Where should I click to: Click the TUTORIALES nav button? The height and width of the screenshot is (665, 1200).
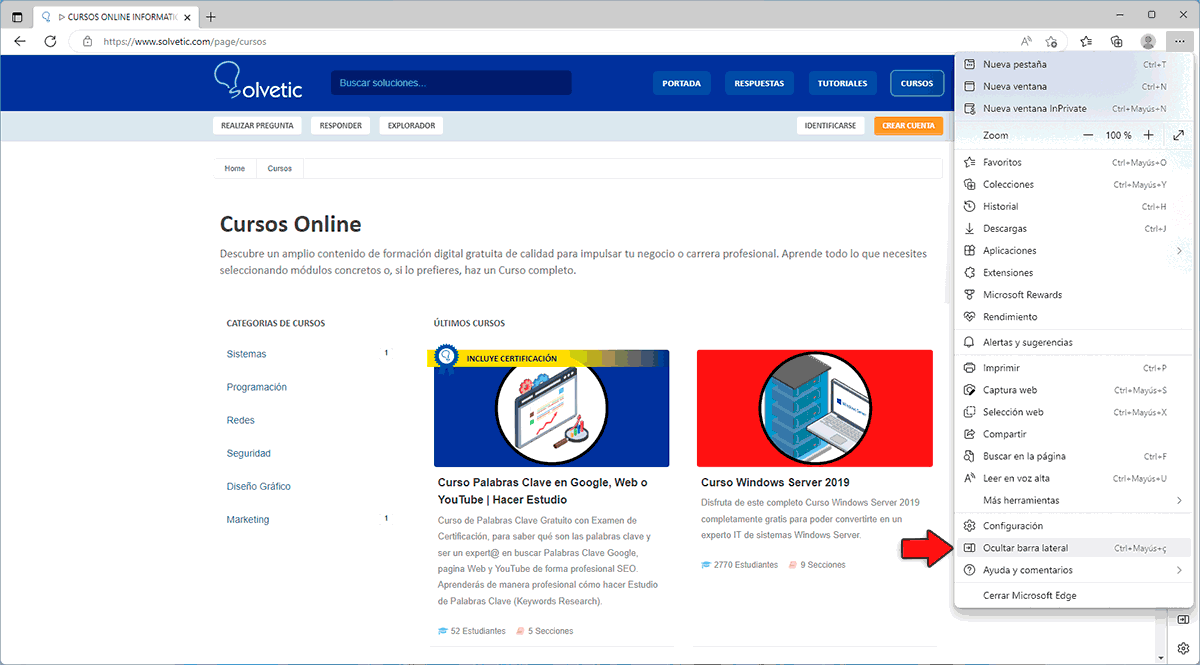pos(842,83)
